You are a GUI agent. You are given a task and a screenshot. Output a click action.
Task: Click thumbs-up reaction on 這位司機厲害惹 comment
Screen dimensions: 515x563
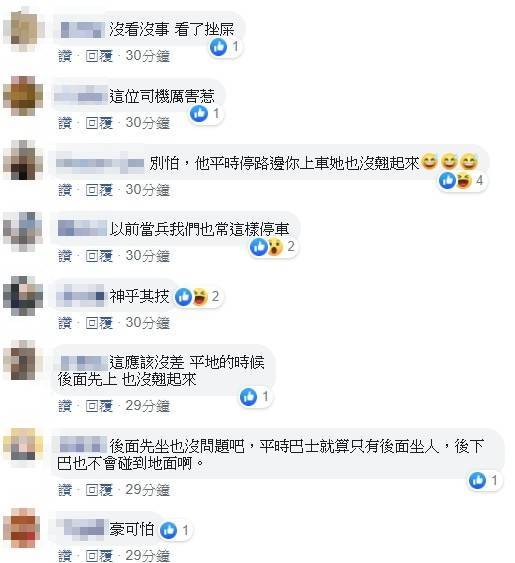click(x=199, y=113)
